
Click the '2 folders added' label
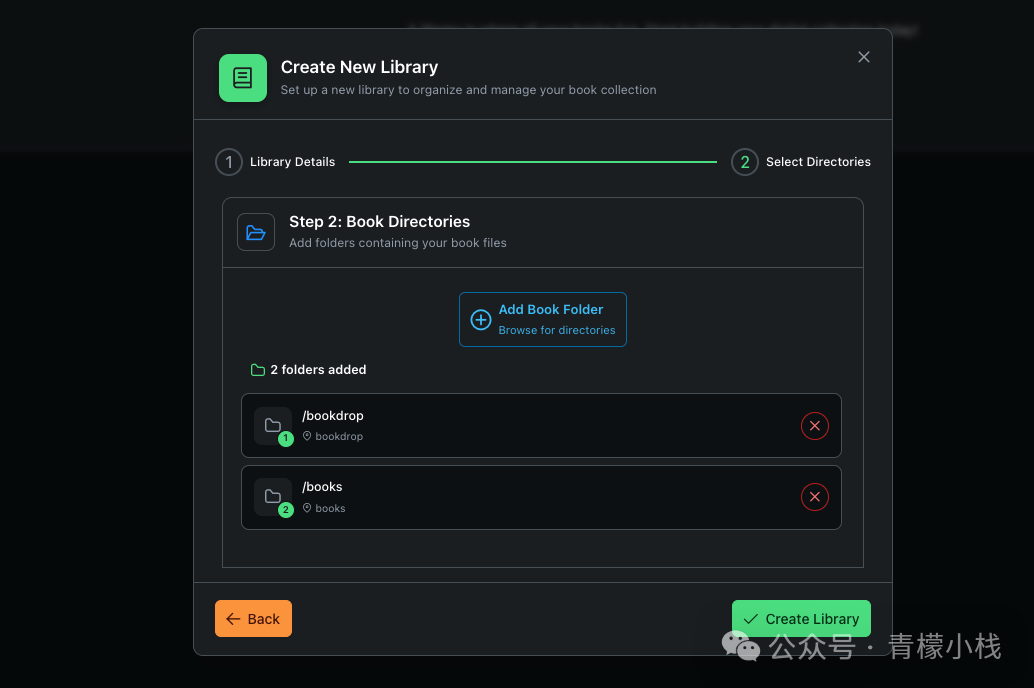click(x=318, y=370)
